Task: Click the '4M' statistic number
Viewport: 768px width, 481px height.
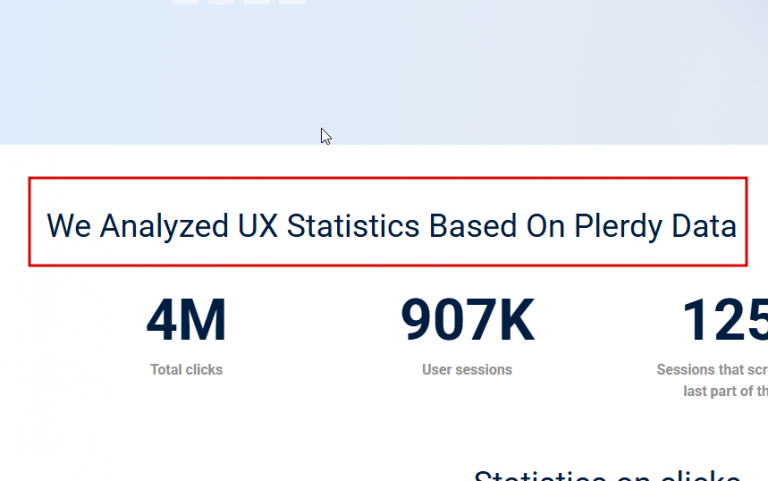Action: pyautogui.click(x=186, y=321)
